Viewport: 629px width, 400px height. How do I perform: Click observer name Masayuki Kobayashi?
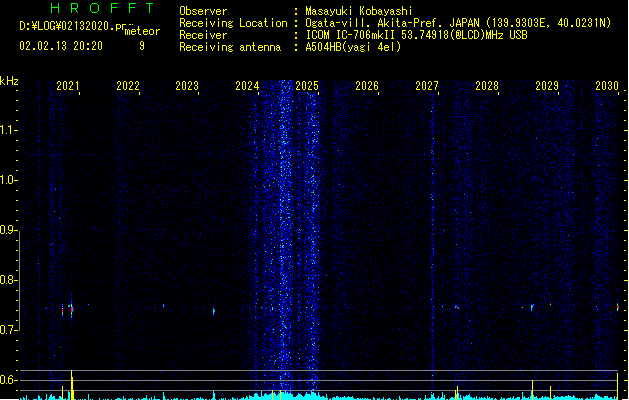tap(359, 11)
